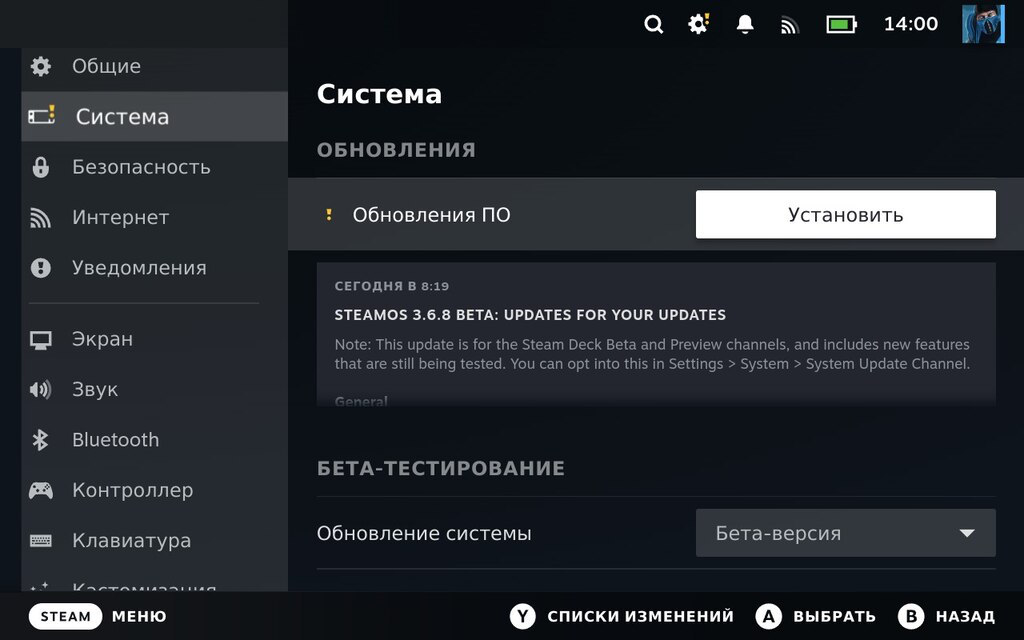Open Звук audio settings

tap(154, 390)
